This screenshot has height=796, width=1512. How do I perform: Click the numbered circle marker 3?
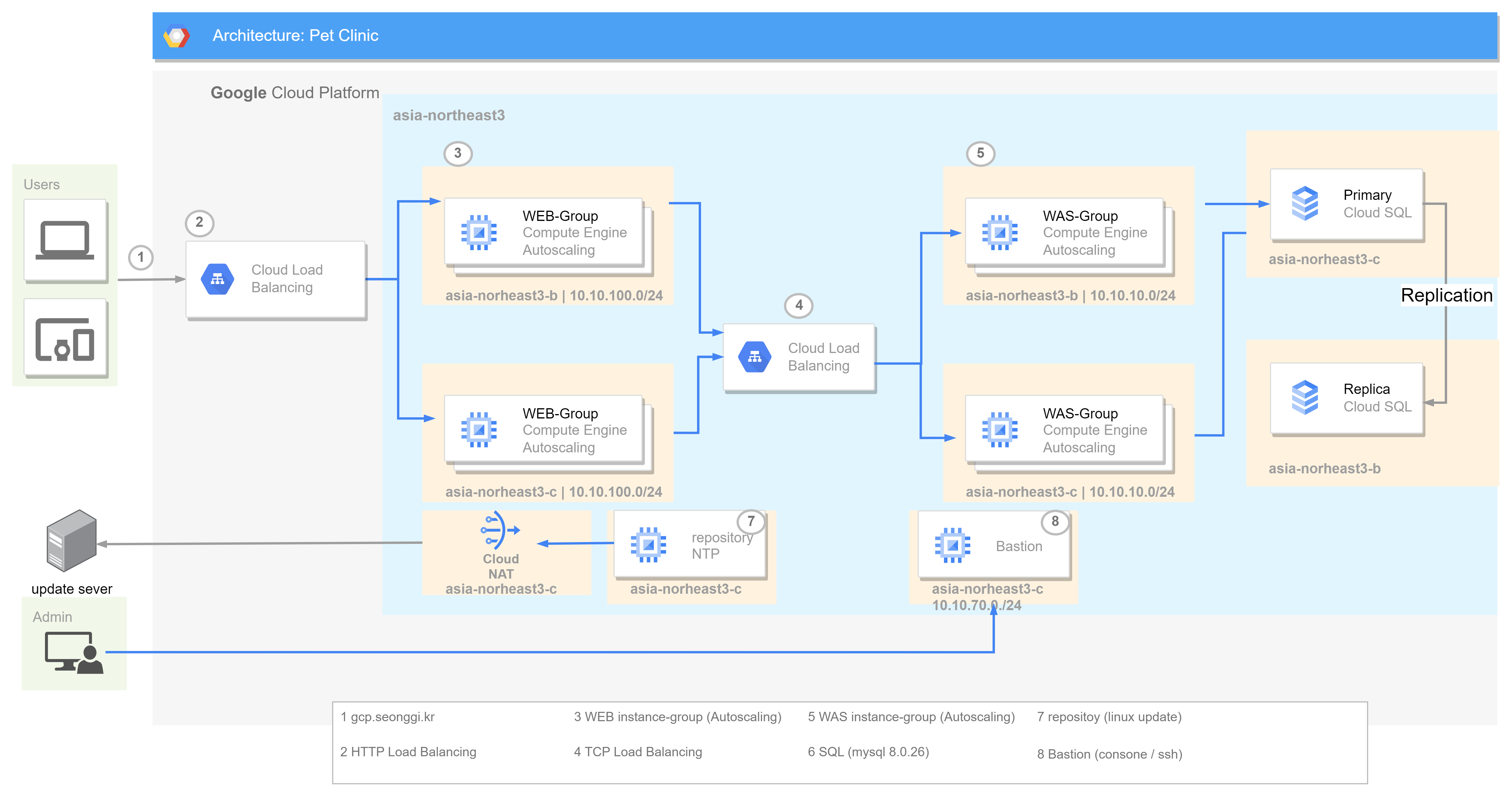pos(458,154)
